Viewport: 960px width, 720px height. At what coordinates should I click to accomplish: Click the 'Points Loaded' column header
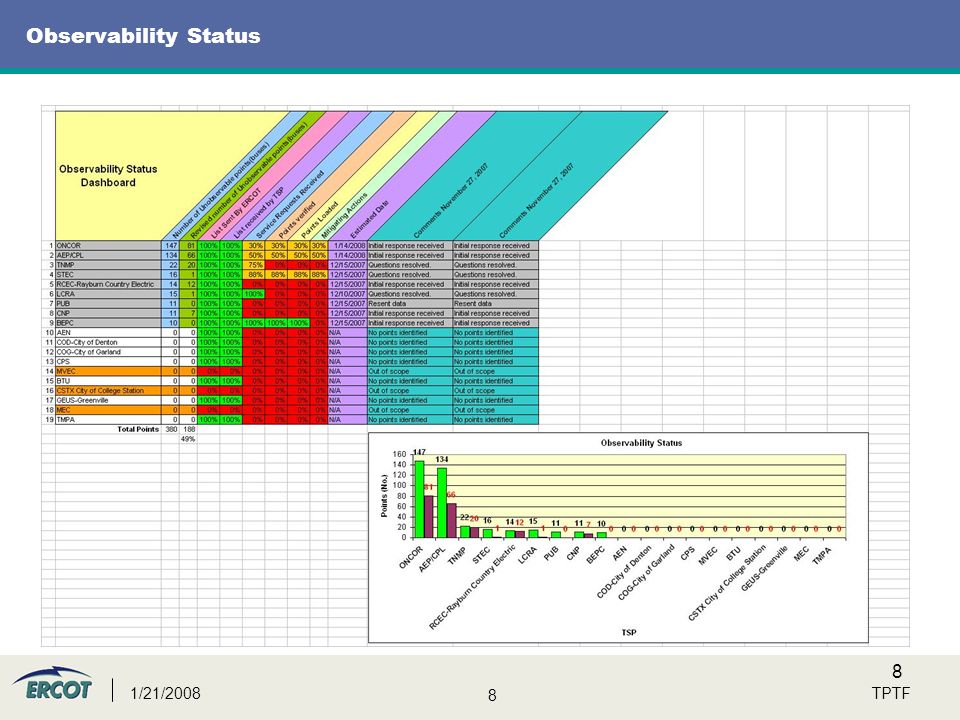319,220
